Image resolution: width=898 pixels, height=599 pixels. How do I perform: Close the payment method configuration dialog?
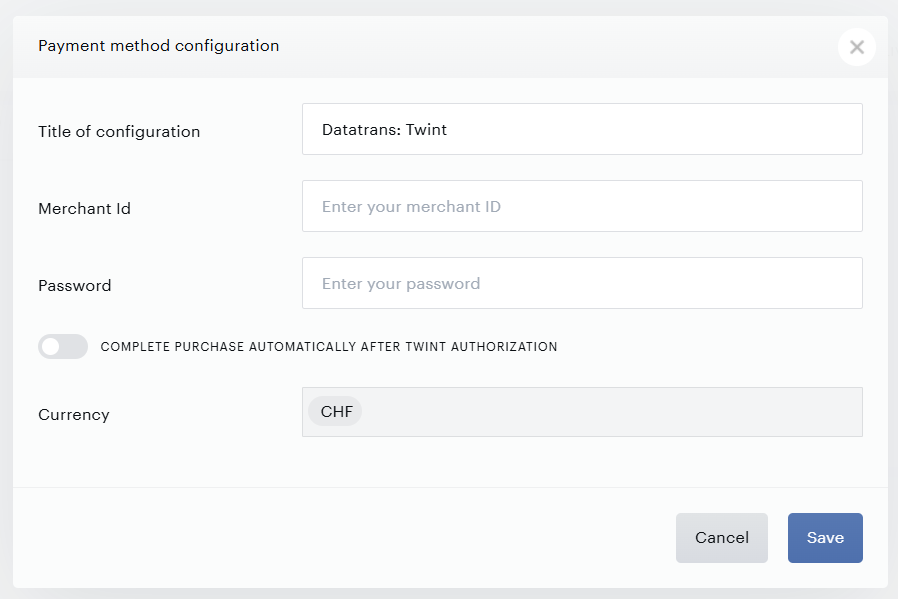(856, 47)
